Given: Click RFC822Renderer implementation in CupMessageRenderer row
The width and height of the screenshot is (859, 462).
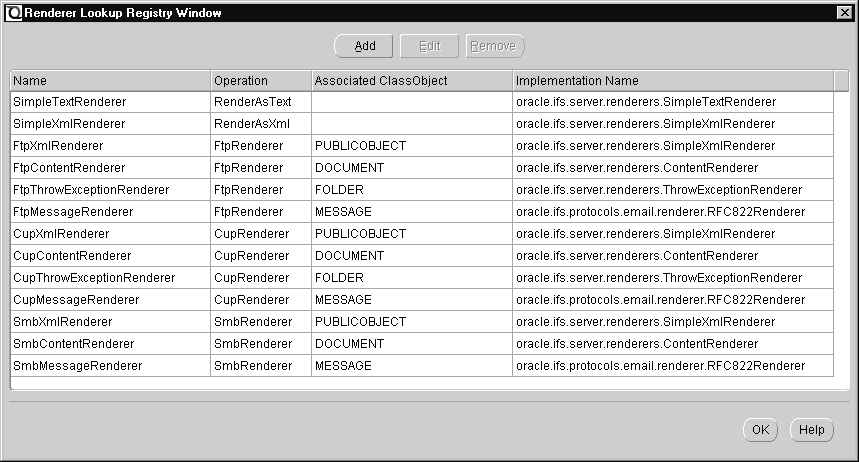Looking at the screenshot, I should tap(673, 300).
